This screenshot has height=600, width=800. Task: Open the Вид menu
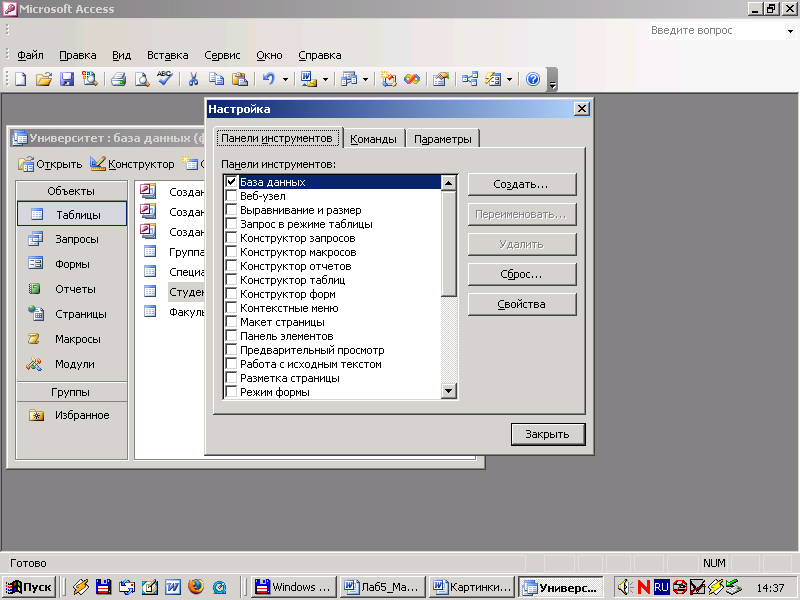(x=121, y=55)
